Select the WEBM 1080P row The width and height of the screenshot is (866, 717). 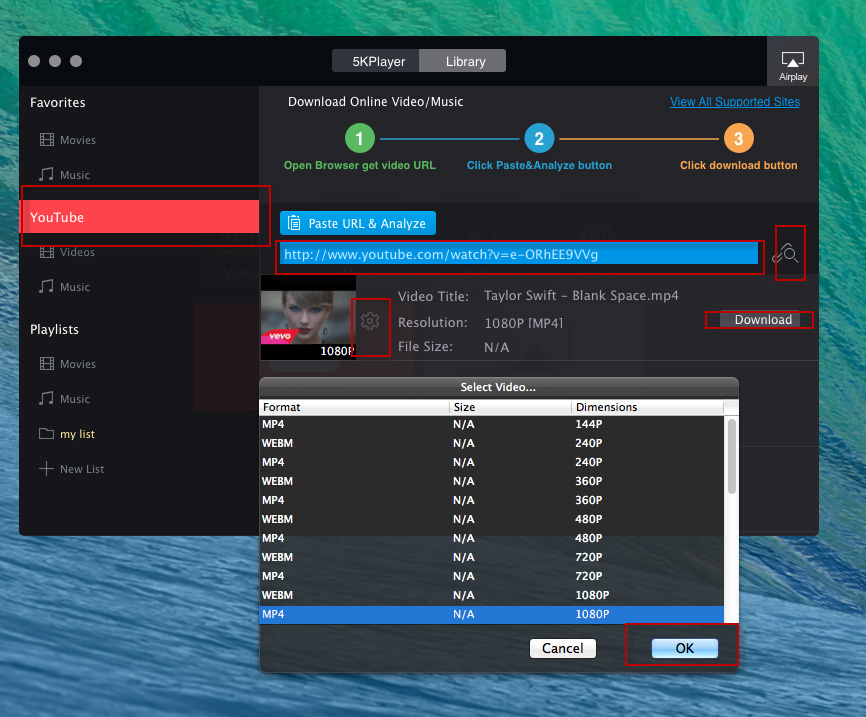coord(492,595)
